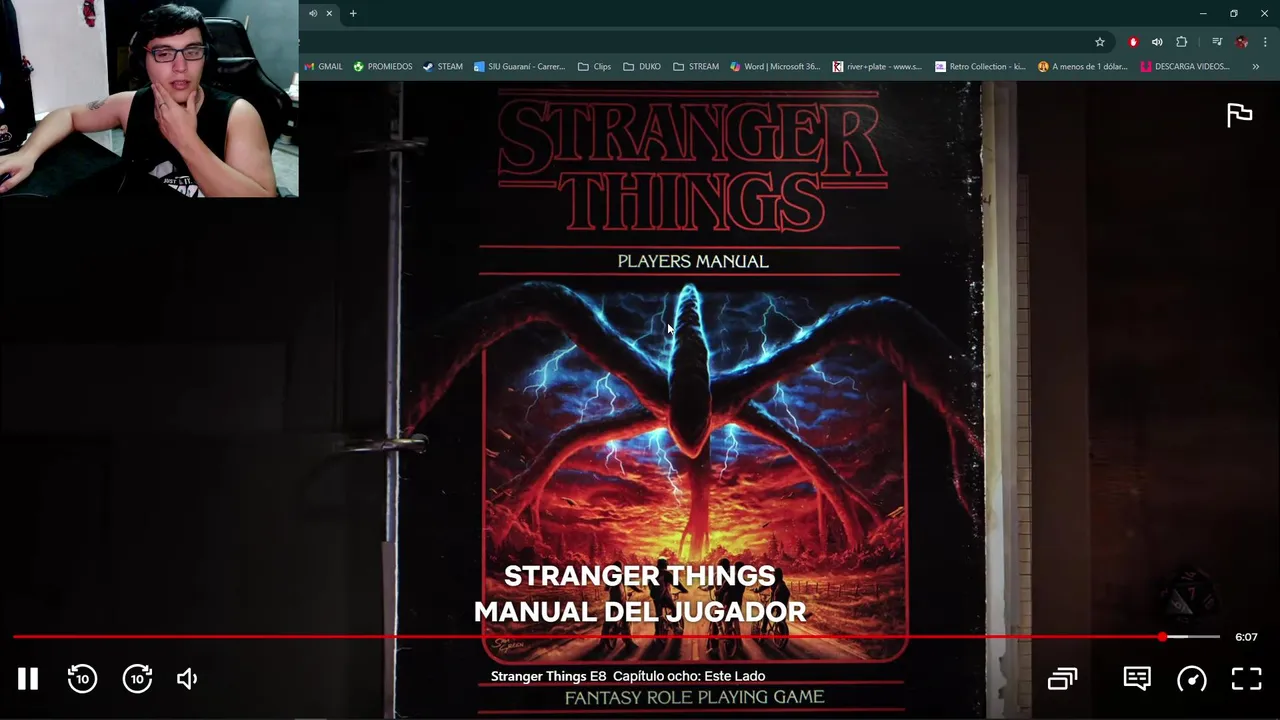Open the GMAIL bookmark

click(323, 67)
